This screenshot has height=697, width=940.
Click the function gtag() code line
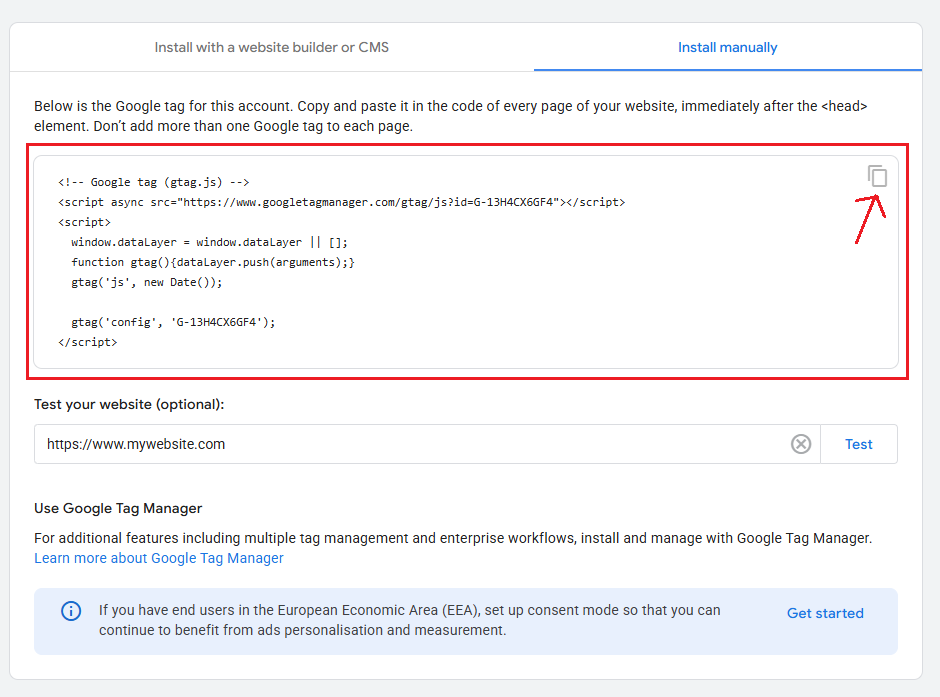coord(213,262)
